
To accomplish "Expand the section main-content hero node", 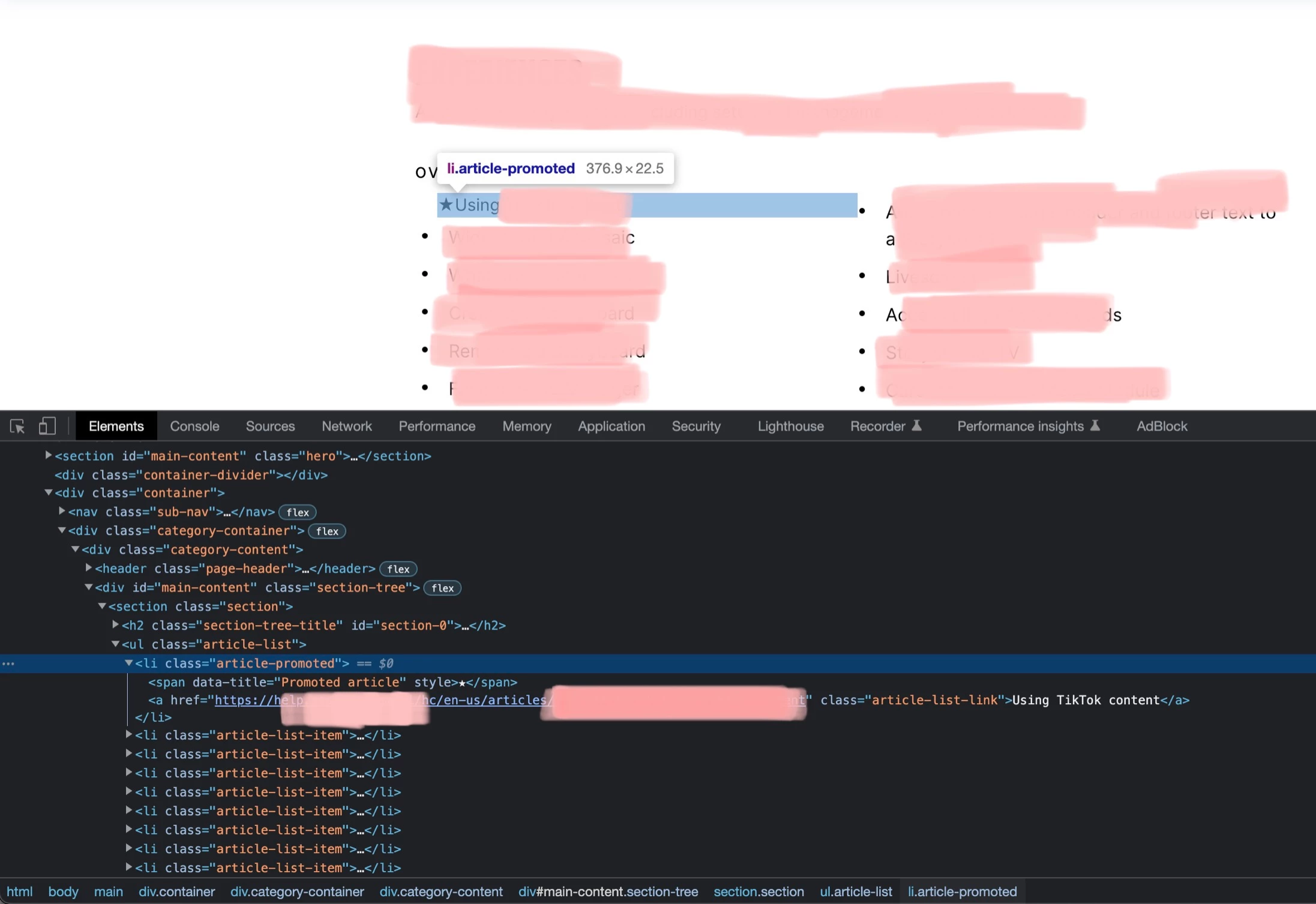I will pyautogui.click(x=49, y=456).
